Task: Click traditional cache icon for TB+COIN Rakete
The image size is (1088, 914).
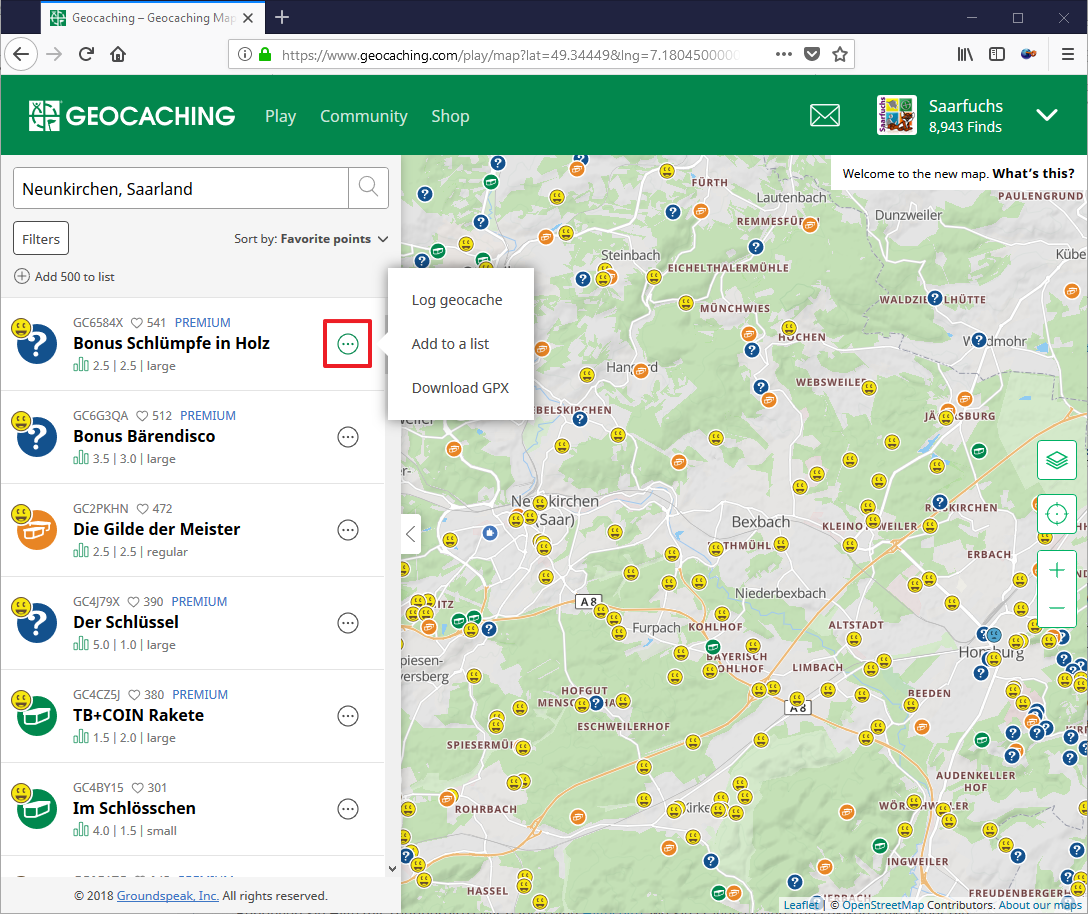Action: (x=37, y=716)
